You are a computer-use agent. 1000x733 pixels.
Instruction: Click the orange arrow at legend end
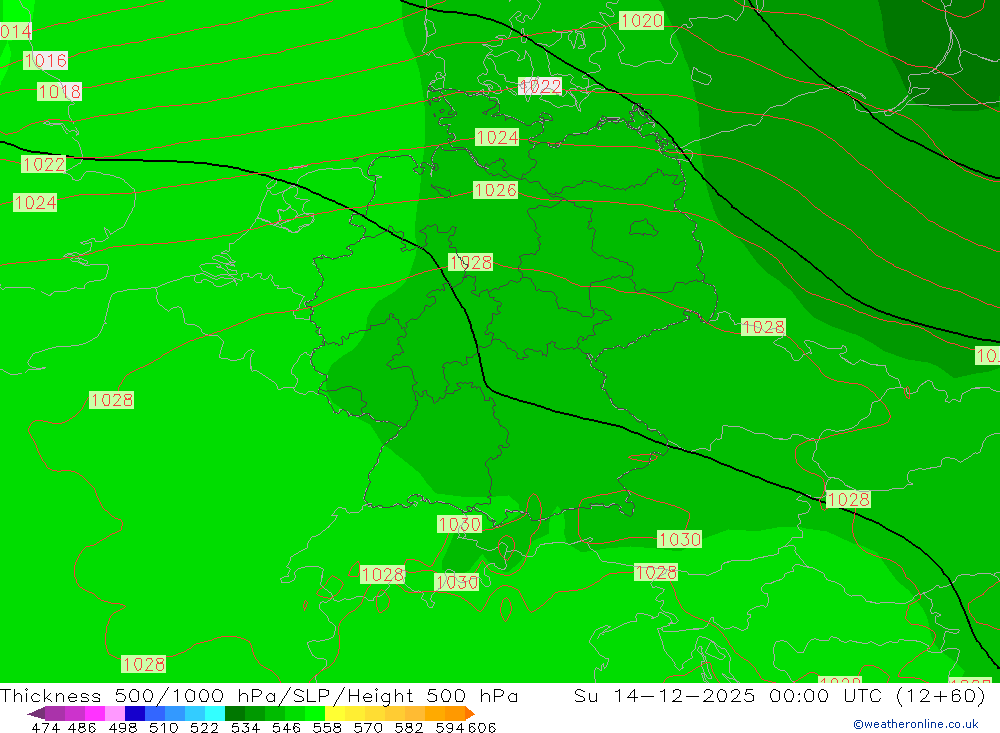tap(470, 713)
